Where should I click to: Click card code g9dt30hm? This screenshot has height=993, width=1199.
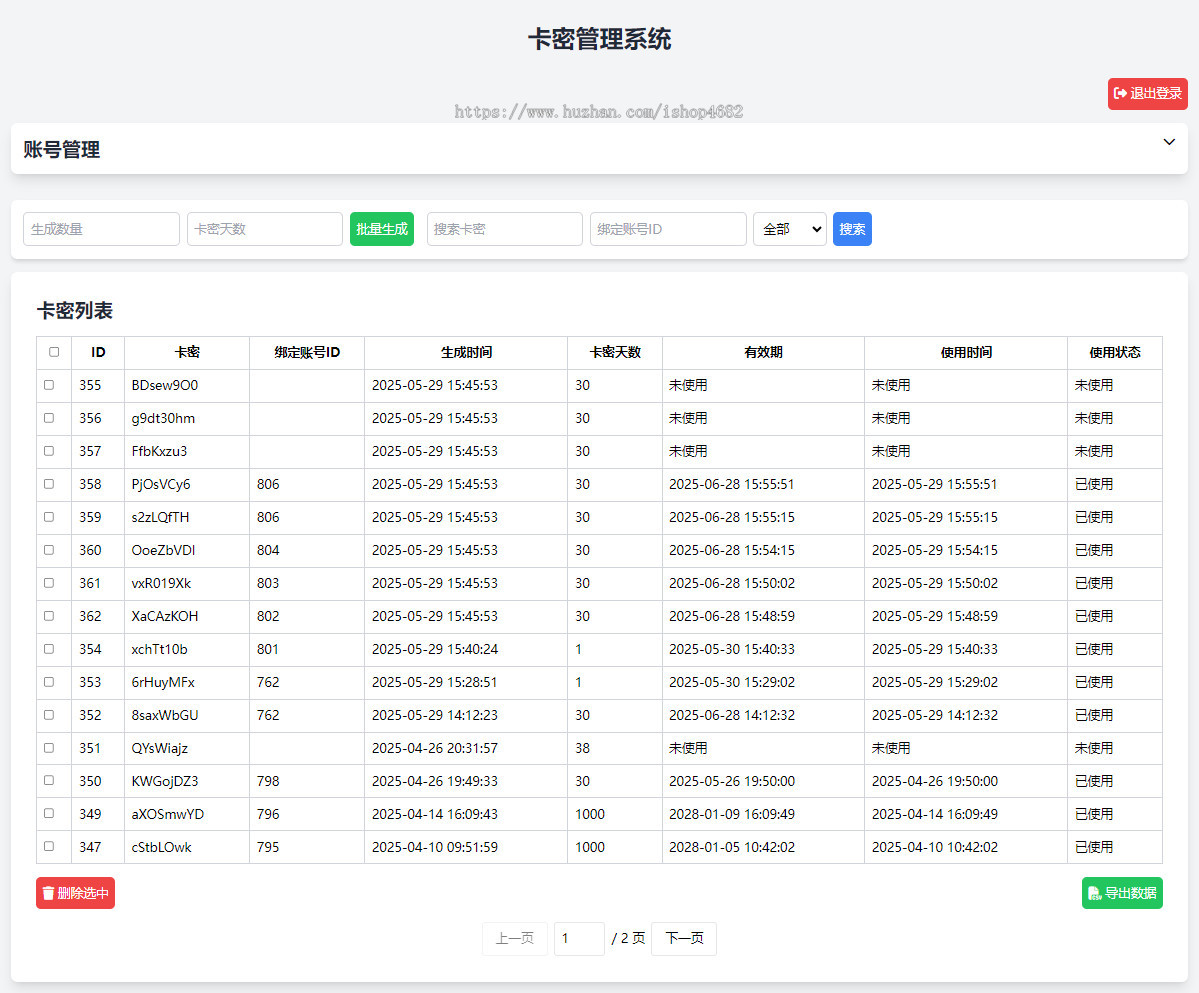[x=163, y=418]
